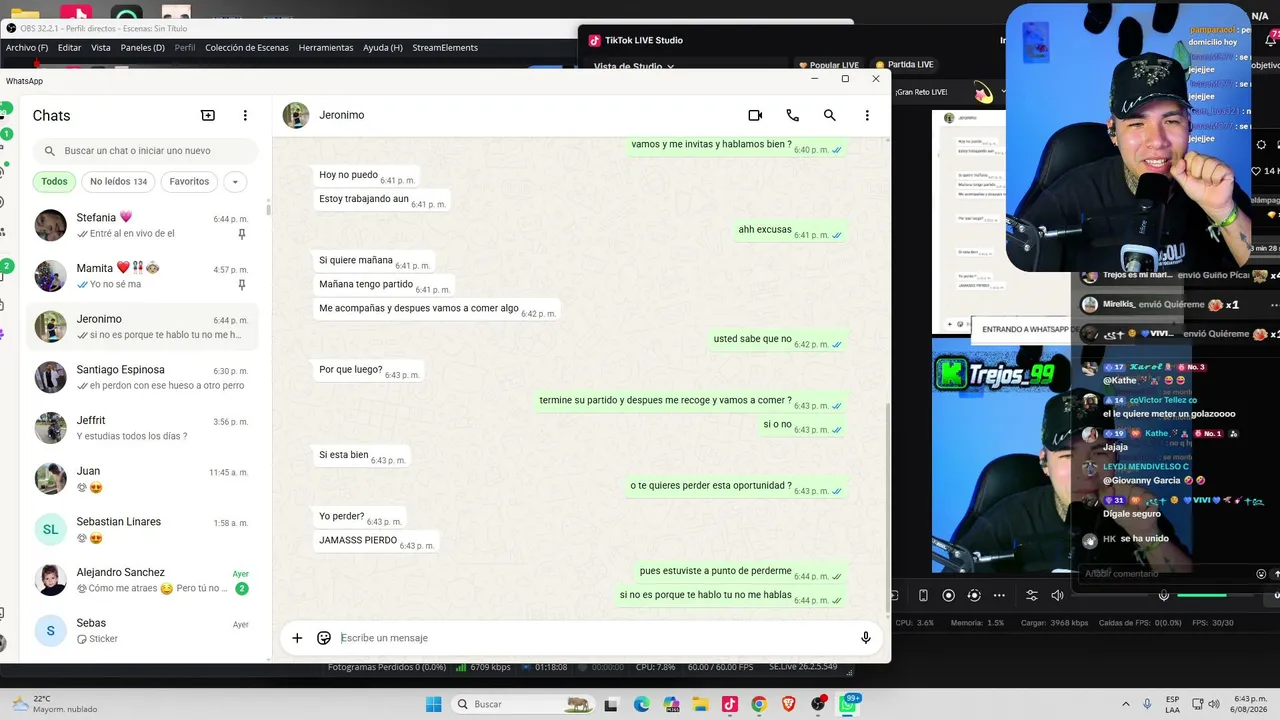Screen dimensions: 1280x720
Task: Focus the Buscar un chat search field
Action: click(x=146, y=151)
